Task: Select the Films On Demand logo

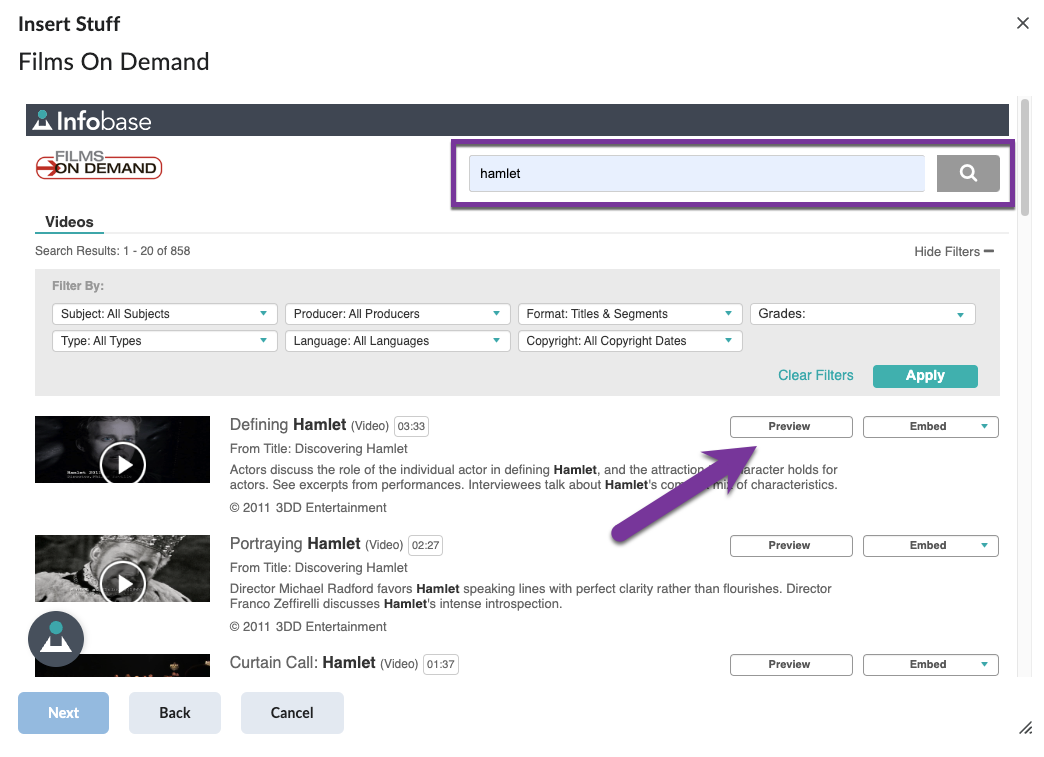Action: tap(98, 165)
